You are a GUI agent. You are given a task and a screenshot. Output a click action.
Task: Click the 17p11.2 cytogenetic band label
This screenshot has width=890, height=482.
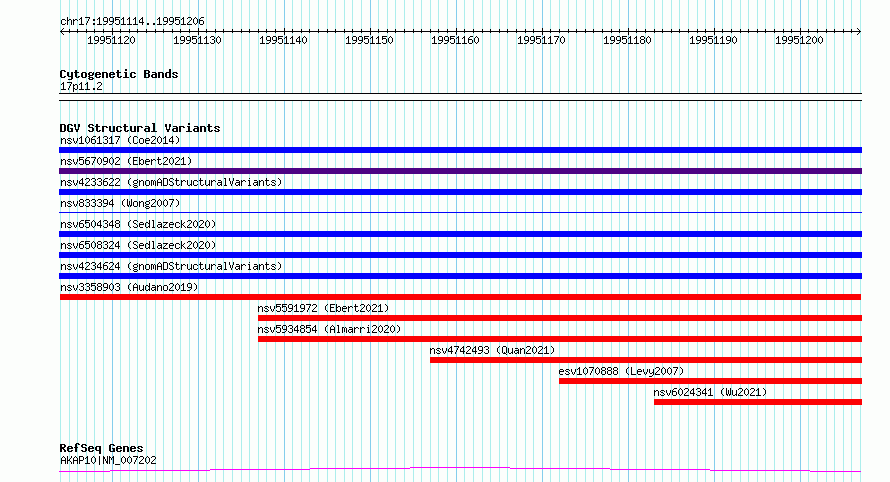point(81,86)
